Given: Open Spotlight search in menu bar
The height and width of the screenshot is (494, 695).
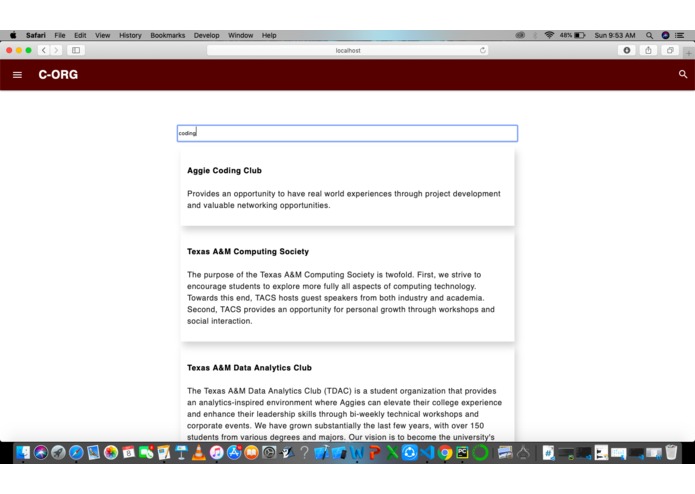Looking at the screenshot, I should tap(649, 35).
